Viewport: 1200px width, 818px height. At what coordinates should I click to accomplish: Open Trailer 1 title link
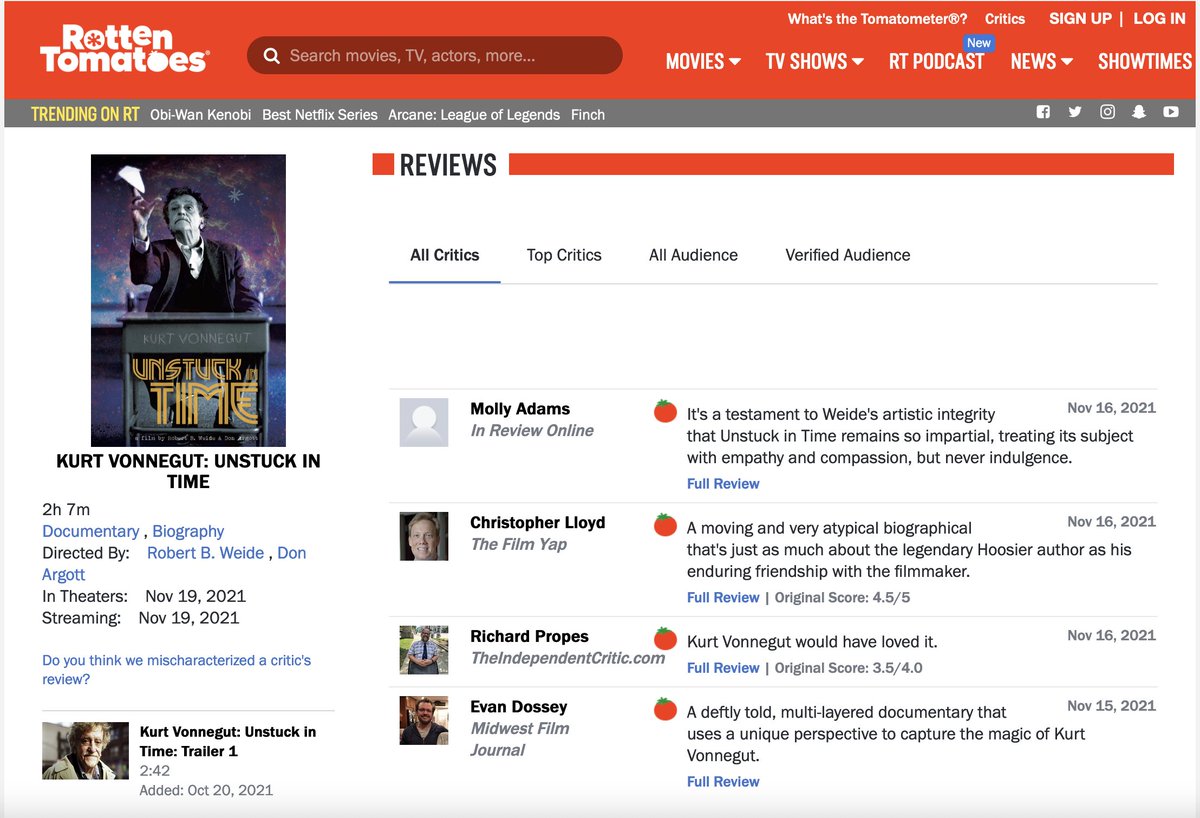click(x=228, y=741)
